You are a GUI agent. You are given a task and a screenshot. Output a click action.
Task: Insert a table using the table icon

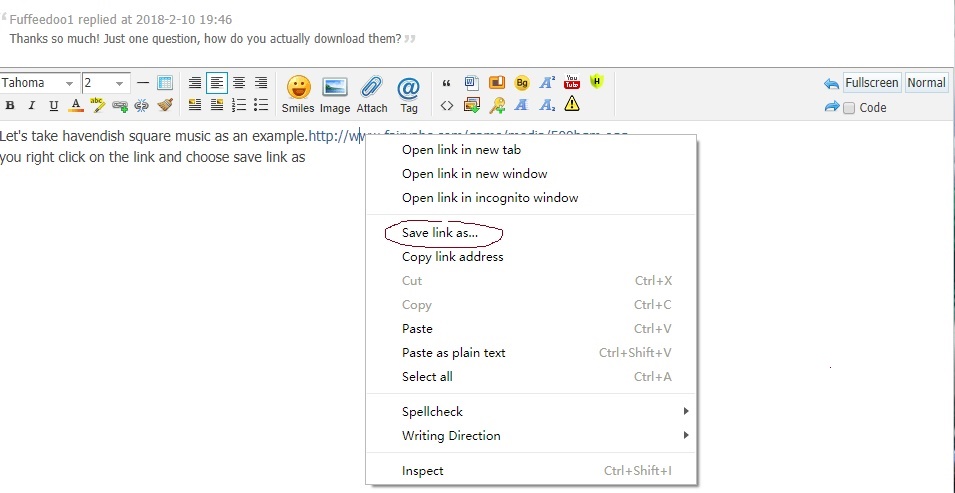tap(166, 83)
